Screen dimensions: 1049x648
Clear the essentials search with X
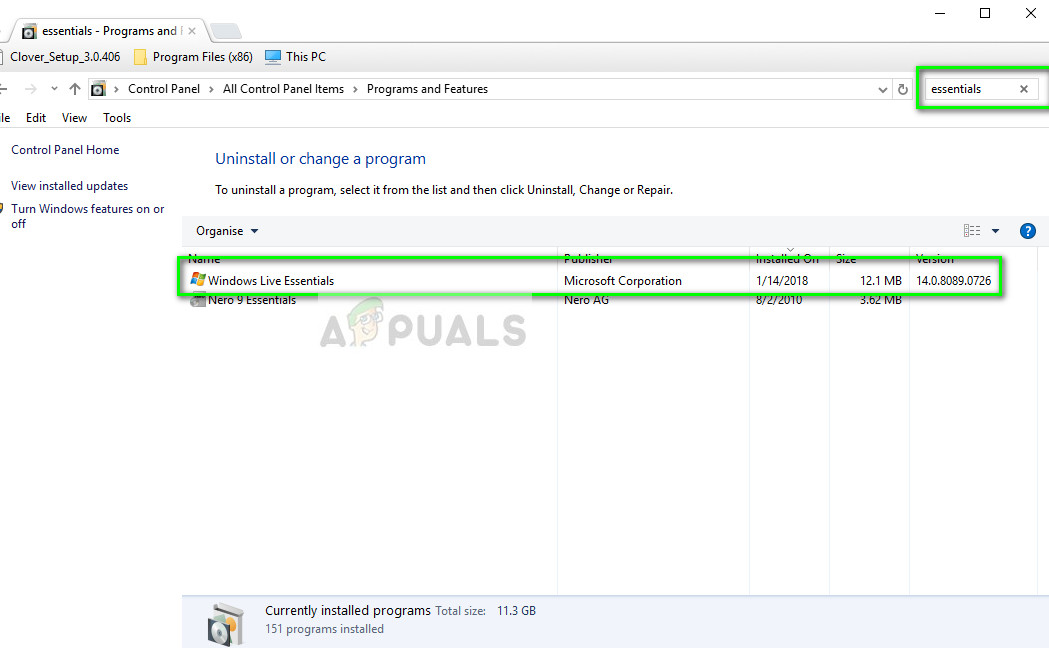[1024, 89]
